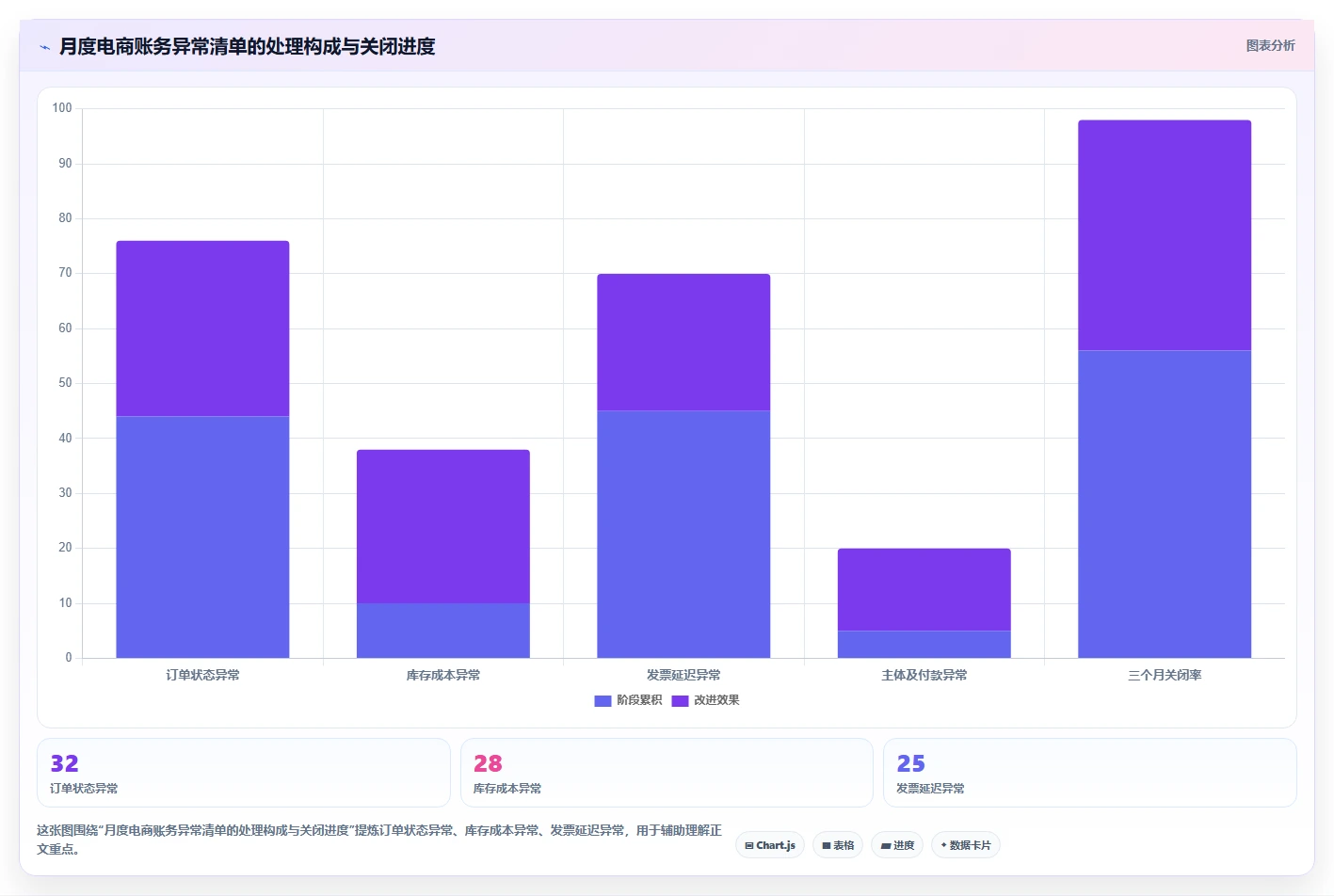Viewport: 1334px width, 896px height.
Task: Select the purple 改进效果 bar segment for 订单状态异常
Action: tap(202, 328)
